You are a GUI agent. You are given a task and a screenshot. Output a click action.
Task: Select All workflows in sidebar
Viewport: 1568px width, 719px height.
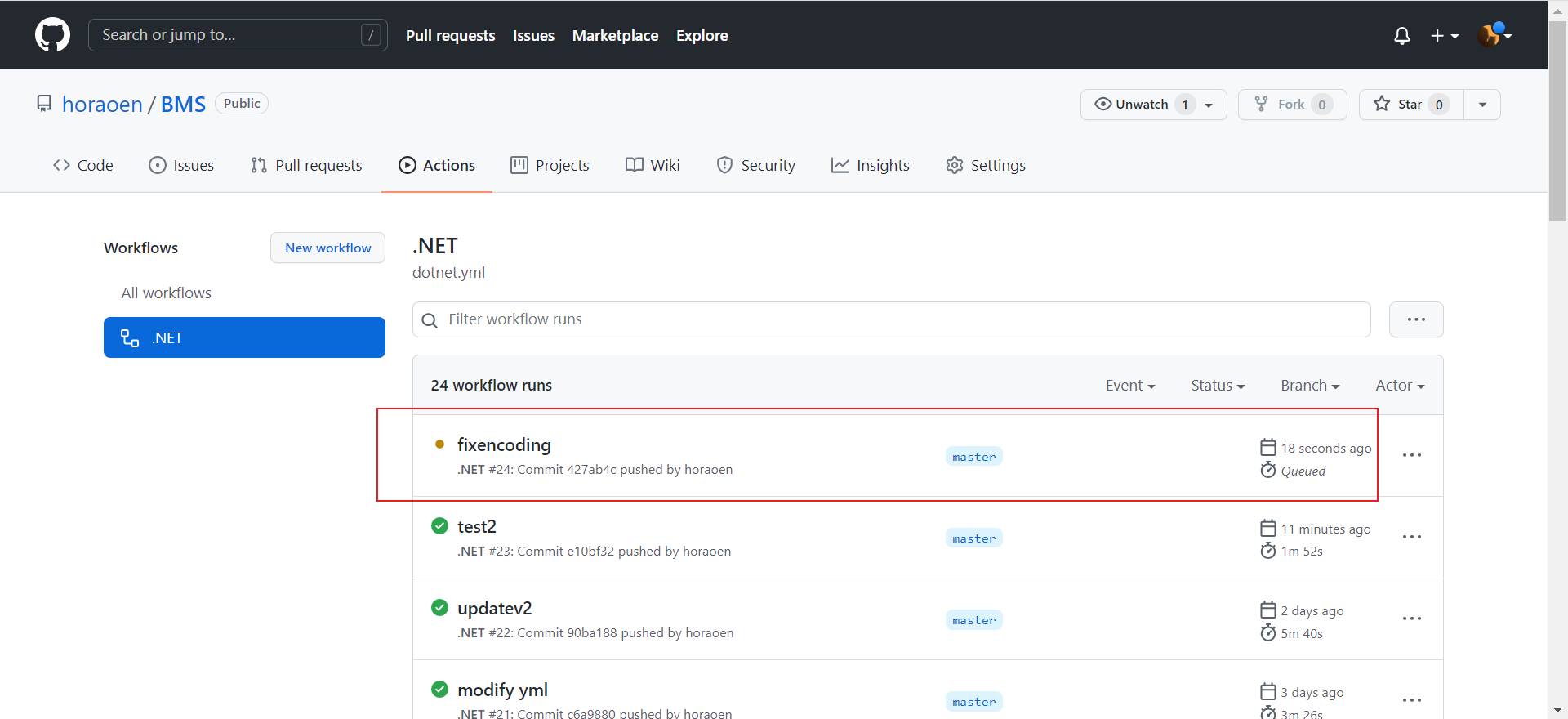point(167,293)
